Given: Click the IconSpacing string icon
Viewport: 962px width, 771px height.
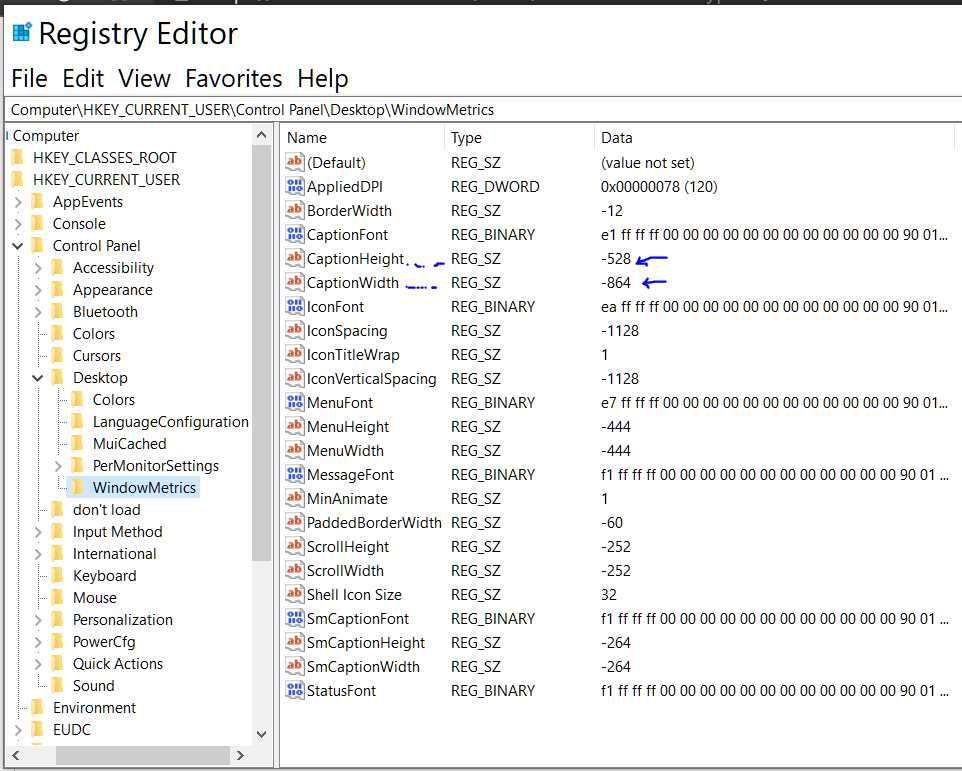Looking at the screenshot, I should coord(294,330).
